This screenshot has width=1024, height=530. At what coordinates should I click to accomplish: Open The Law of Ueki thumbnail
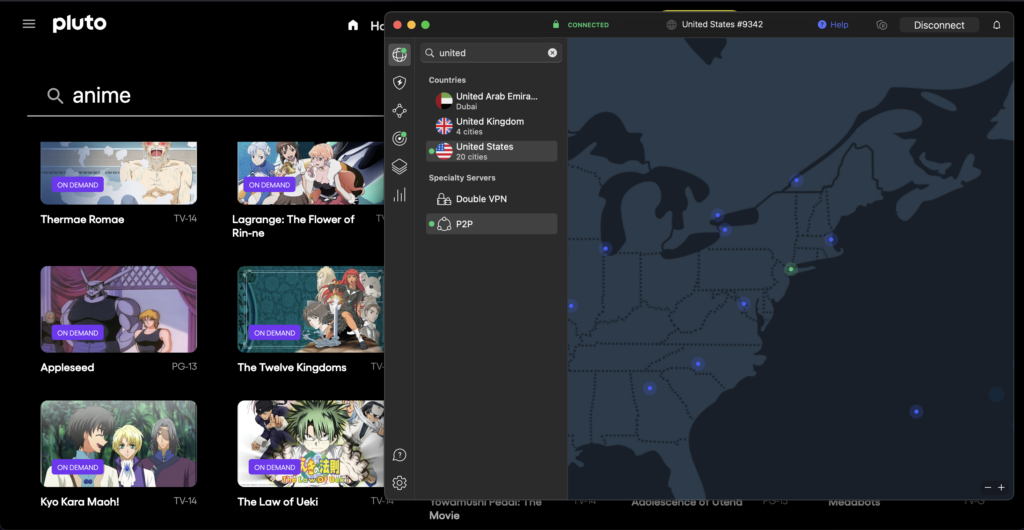[x=311, y=444]
